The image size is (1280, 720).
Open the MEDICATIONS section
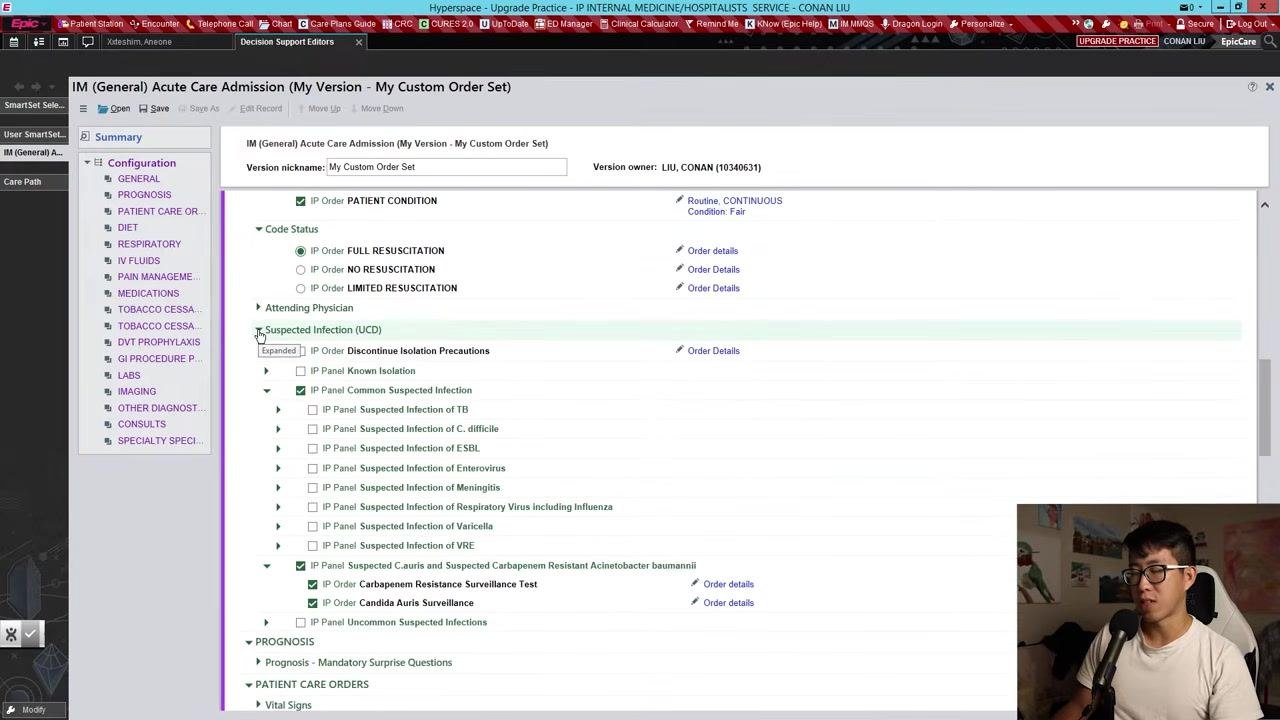click(148, 294)
